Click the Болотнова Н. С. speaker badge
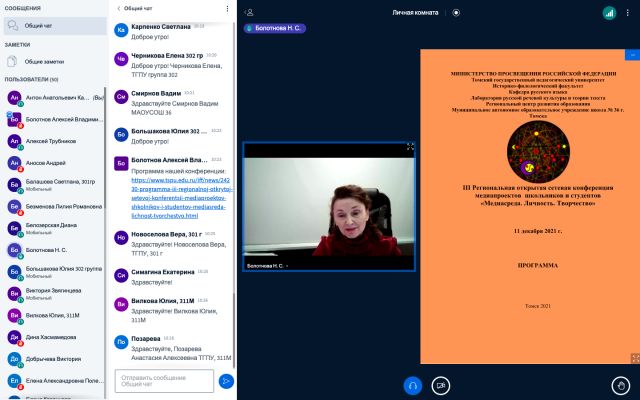Screen dimensions: 640x400 point(275,28)
